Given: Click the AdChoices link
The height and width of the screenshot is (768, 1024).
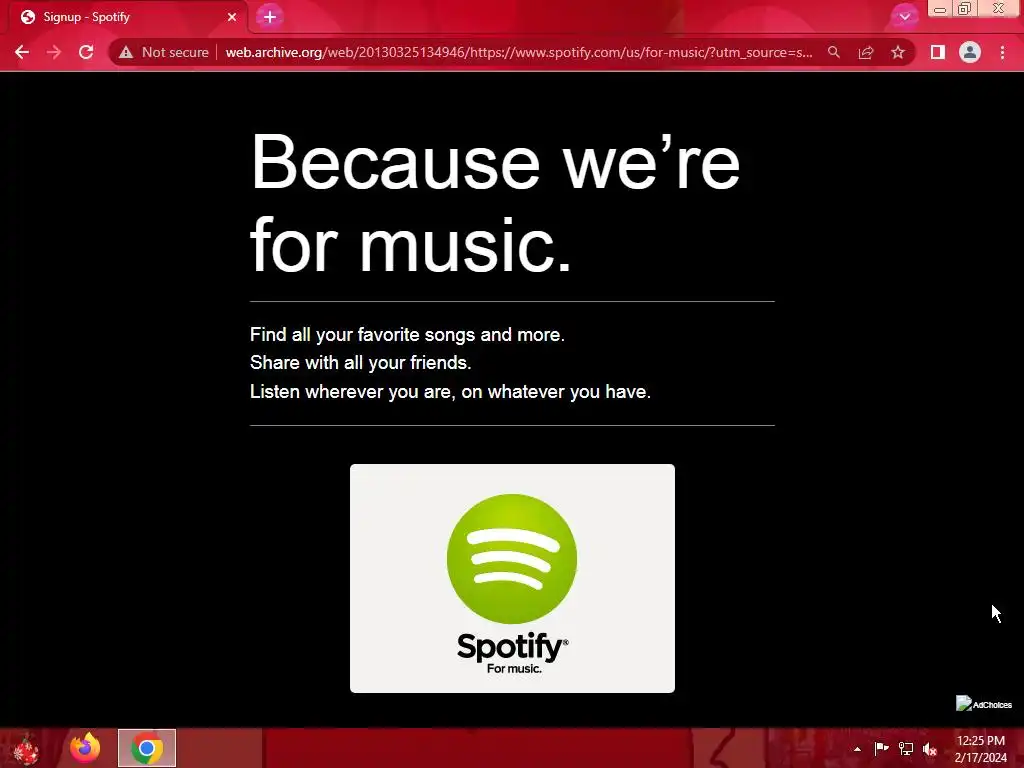Looking at the screenshot, I should (984, 704).
